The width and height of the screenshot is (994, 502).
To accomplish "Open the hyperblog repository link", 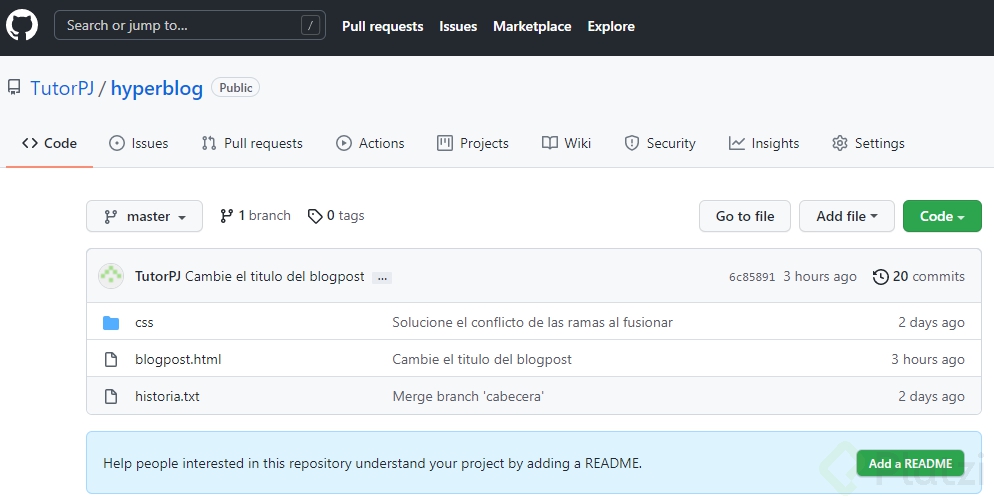I will pyautogui.click(x=157, y=88).
